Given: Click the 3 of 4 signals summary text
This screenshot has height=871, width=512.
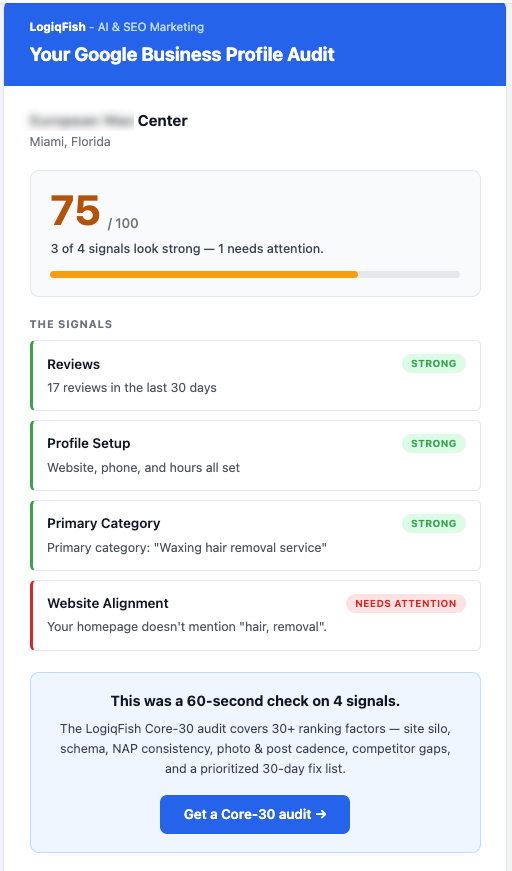Looking at the screenshot, I should click(187, 249).
